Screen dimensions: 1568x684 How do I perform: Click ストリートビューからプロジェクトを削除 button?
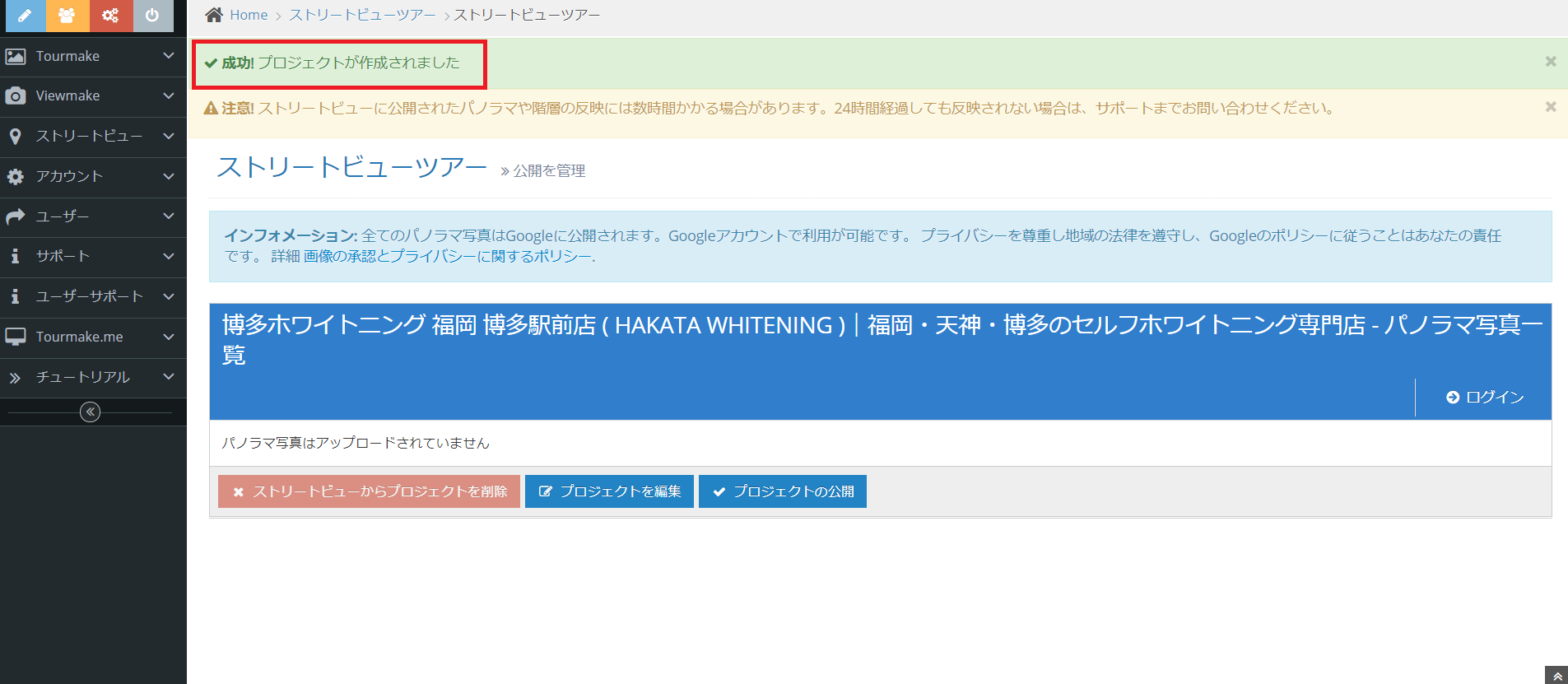point(369,491)
